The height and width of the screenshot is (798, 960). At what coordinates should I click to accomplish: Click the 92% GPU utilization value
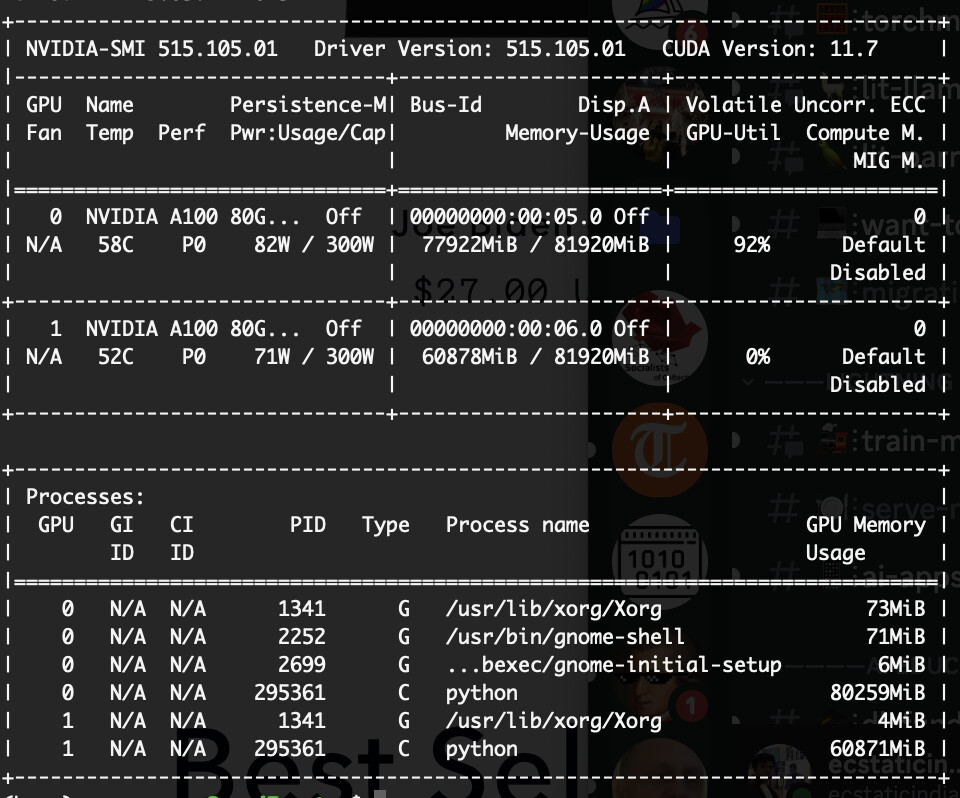click(x=752, y=245)
